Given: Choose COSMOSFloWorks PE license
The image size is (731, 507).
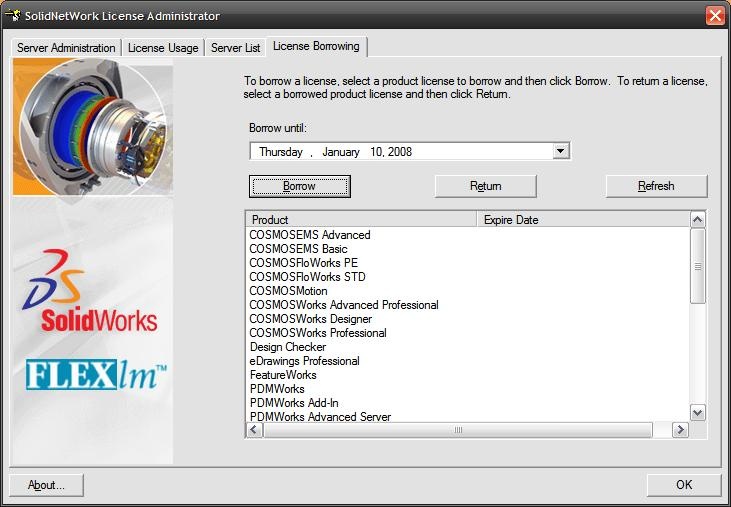Looking at the screenshot, I should (303, 263).
